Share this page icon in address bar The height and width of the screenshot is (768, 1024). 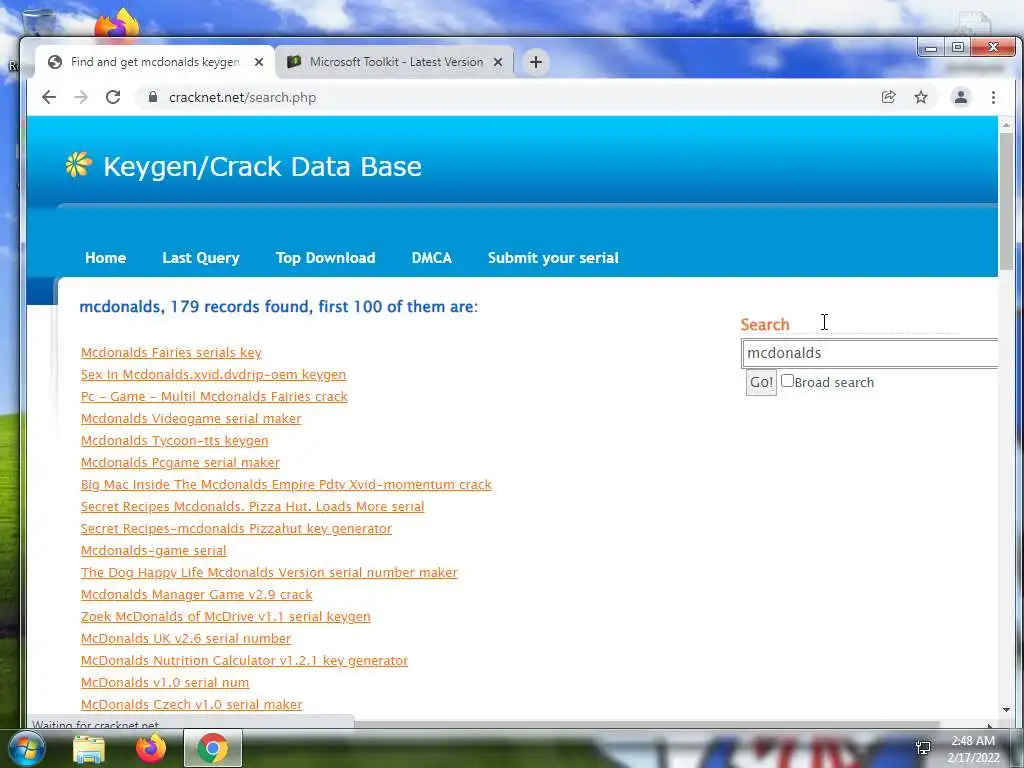point(888,97)
